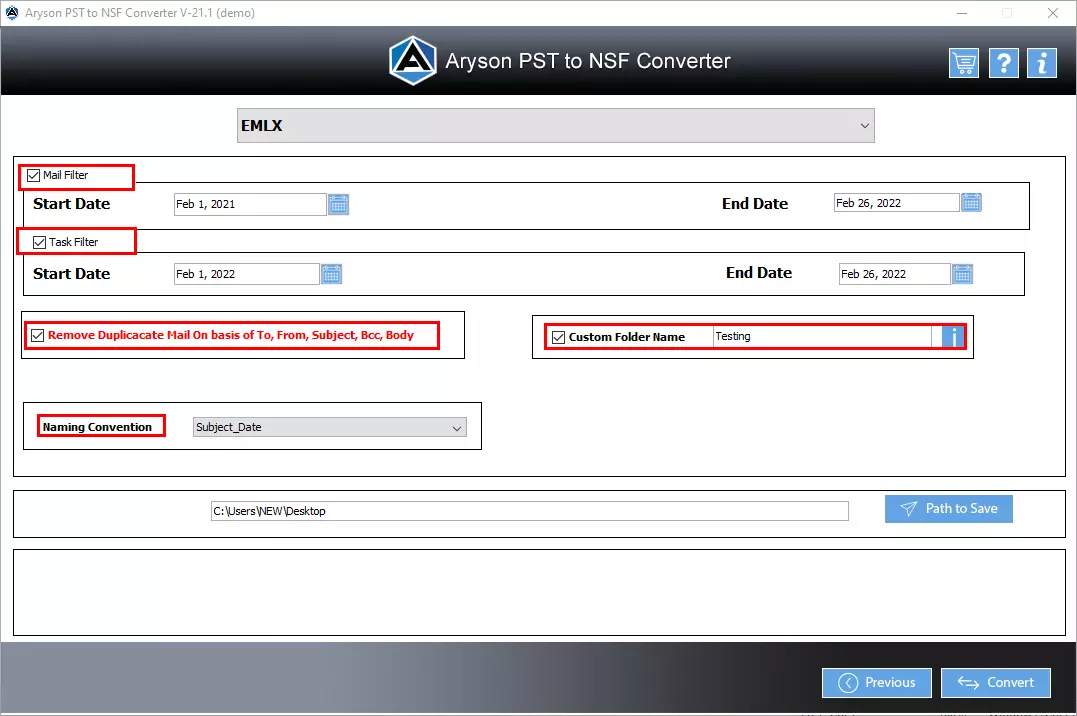1077x716 pixels.
Task: Disable Remove Duplicate Mail checkbox
Action: point(38,335)
